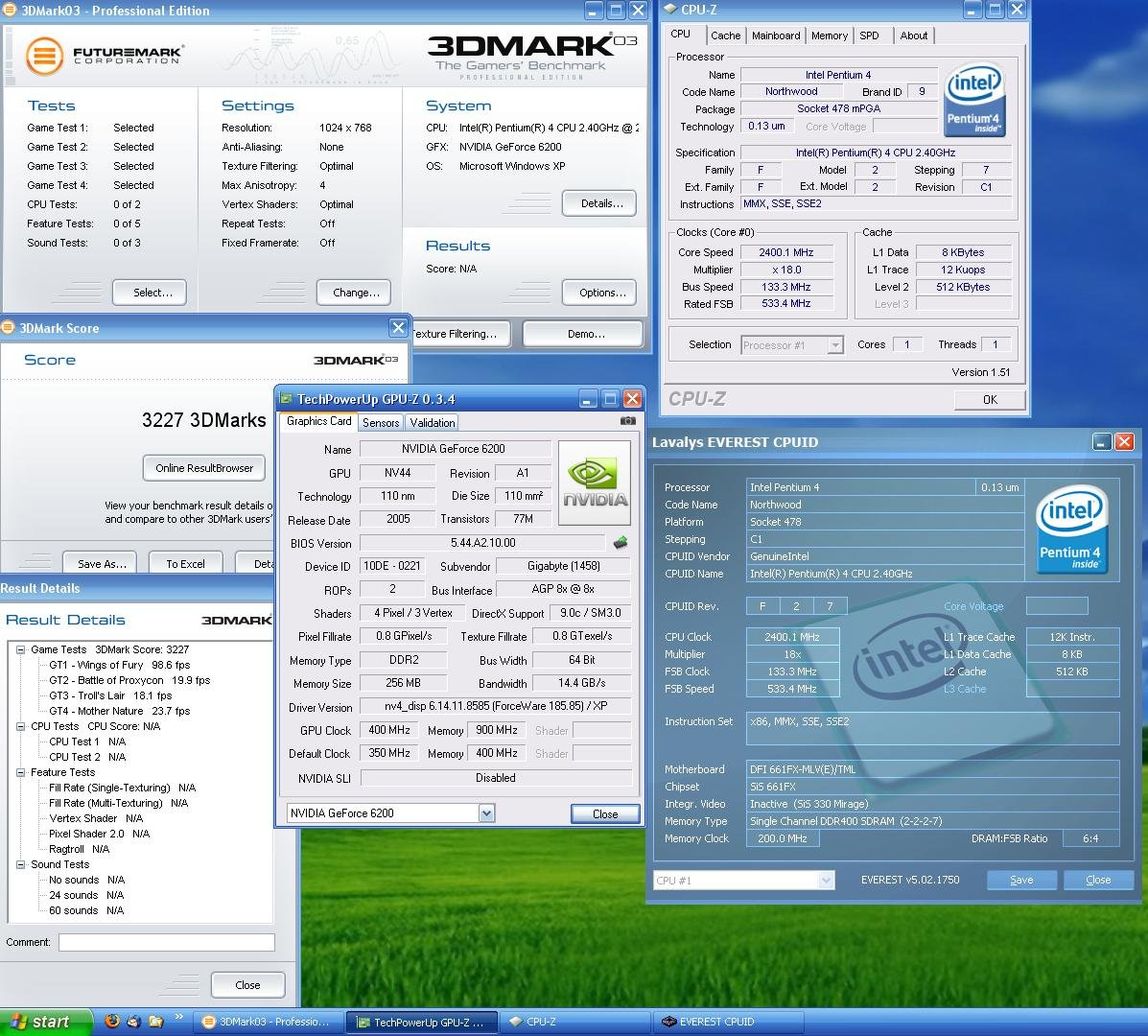Viewport: 1148px width, 1036px height.
Task: Collapse the Game Tests tree node
Action: pyautogui.click(x=20, y=649)
